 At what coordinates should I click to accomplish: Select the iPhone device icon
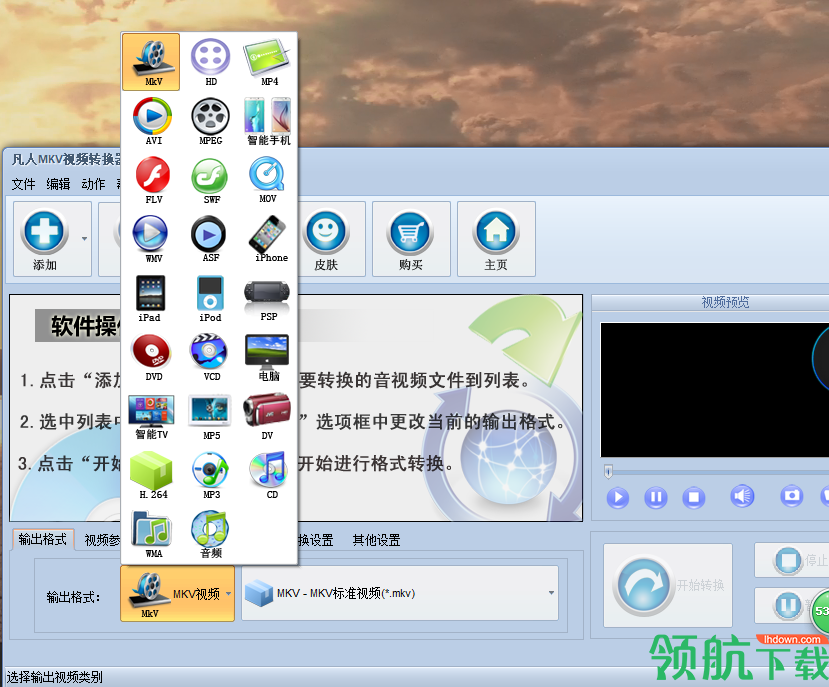(x=268, y=239)
